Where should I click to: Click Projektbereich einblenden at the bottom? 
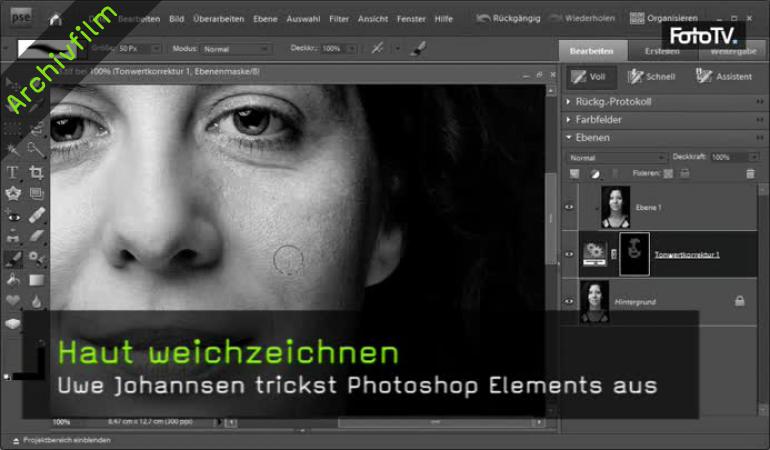[61, 440]
